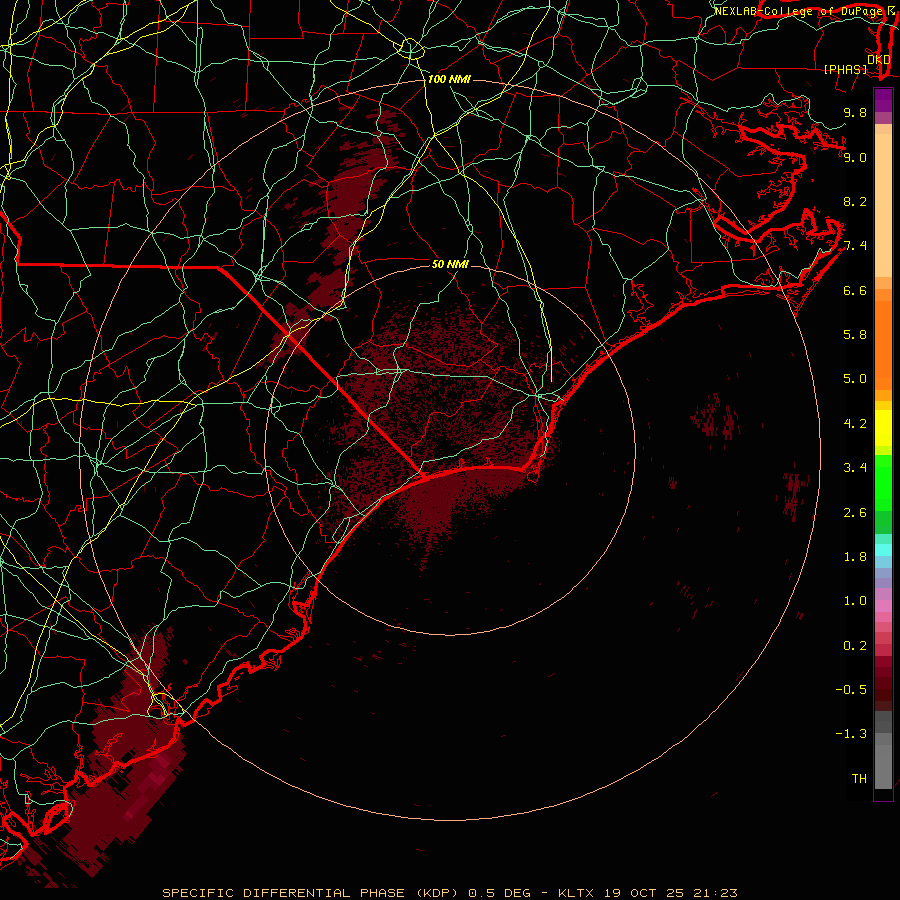This screenshot has height=900, width=900.
Task: Click the 5.8 legend value
Action: tap(855, 334)
